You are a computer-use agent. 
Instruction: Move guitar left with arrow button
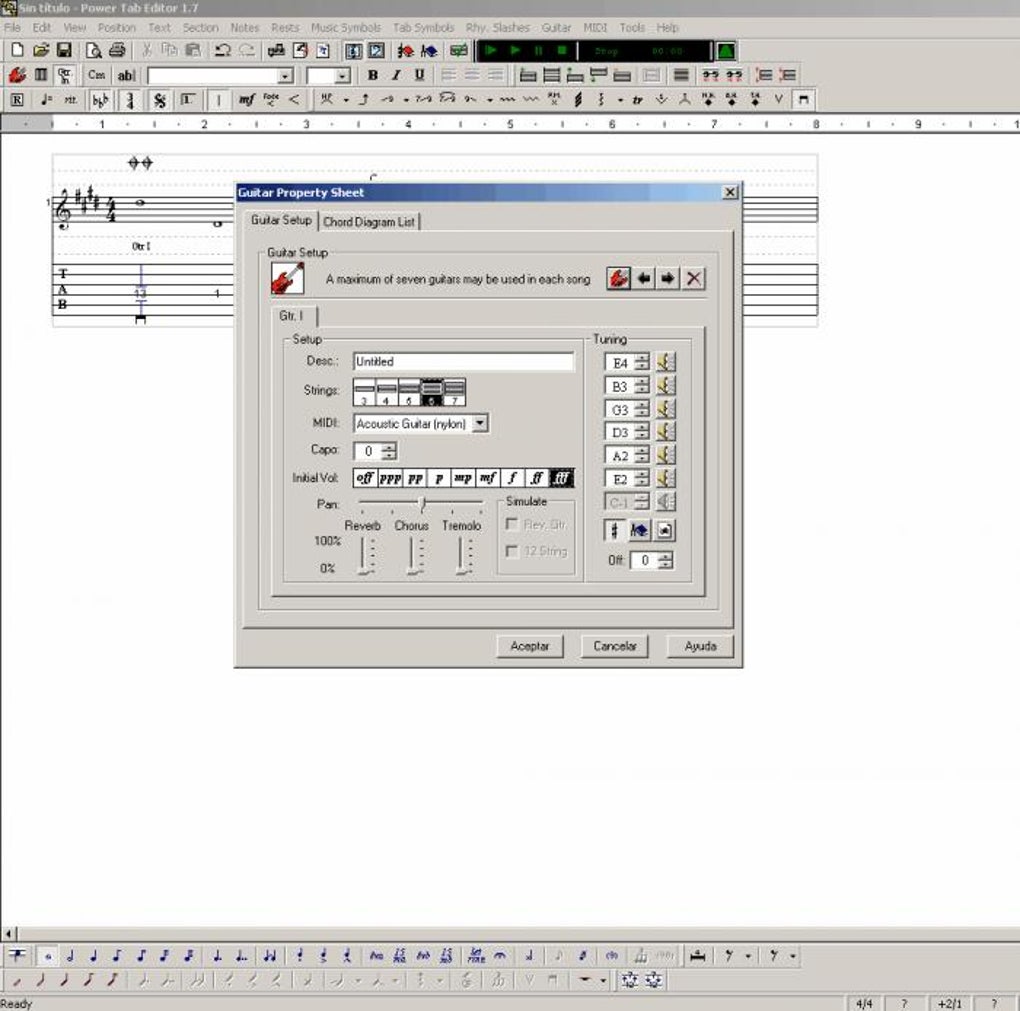click(644, 278)
